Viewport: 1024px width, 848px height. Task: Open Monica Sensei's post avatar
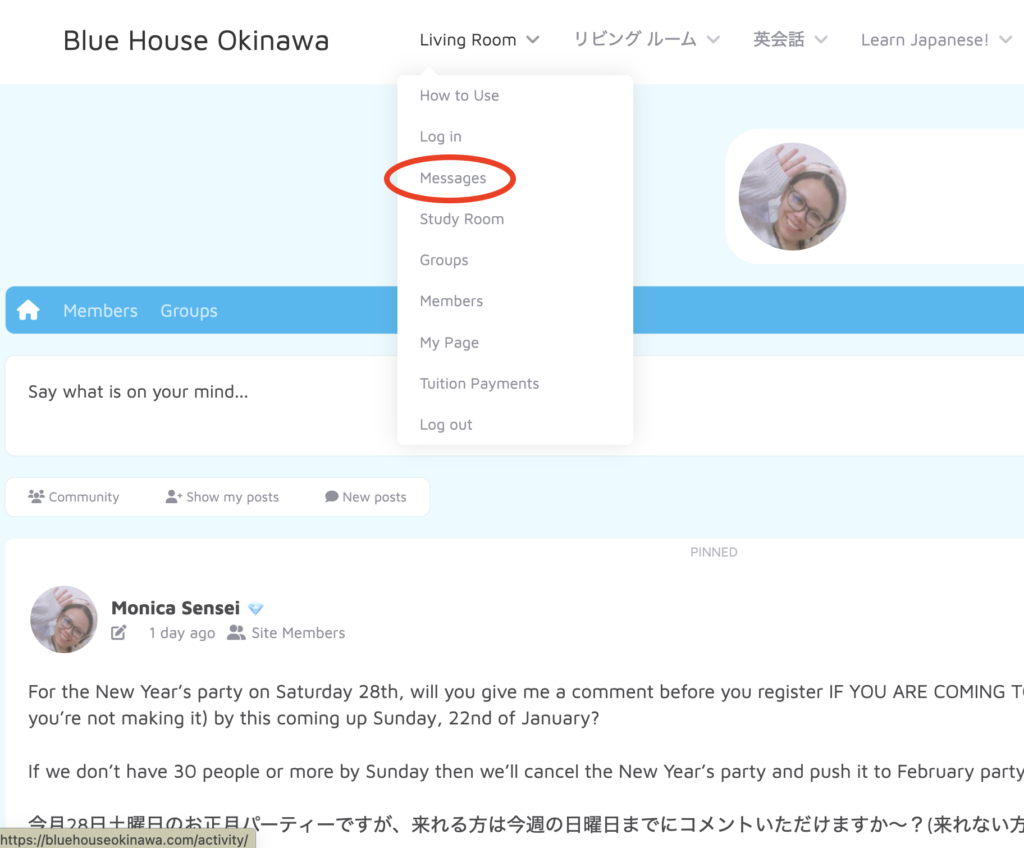pos(64,619)
